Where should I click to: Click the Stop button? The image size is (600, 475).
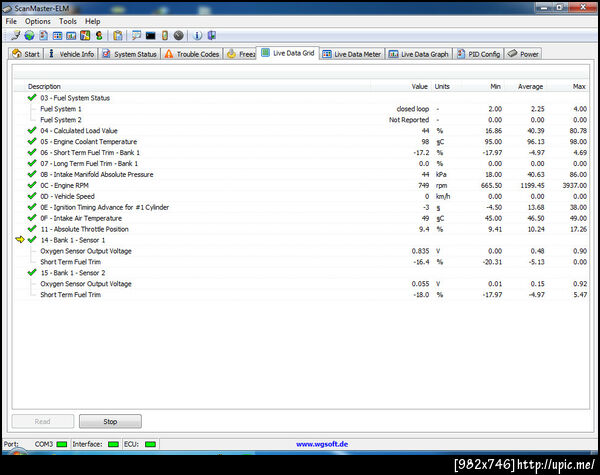(110, 421)
